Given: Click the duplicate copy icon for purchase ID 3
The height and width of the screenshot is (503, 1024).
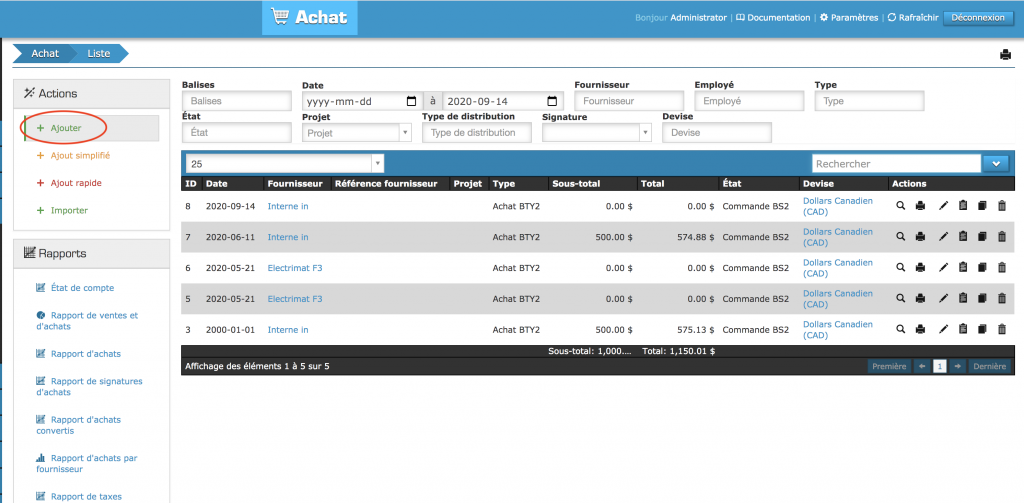Looking at the screenshot, I should (x=982, y=329).
